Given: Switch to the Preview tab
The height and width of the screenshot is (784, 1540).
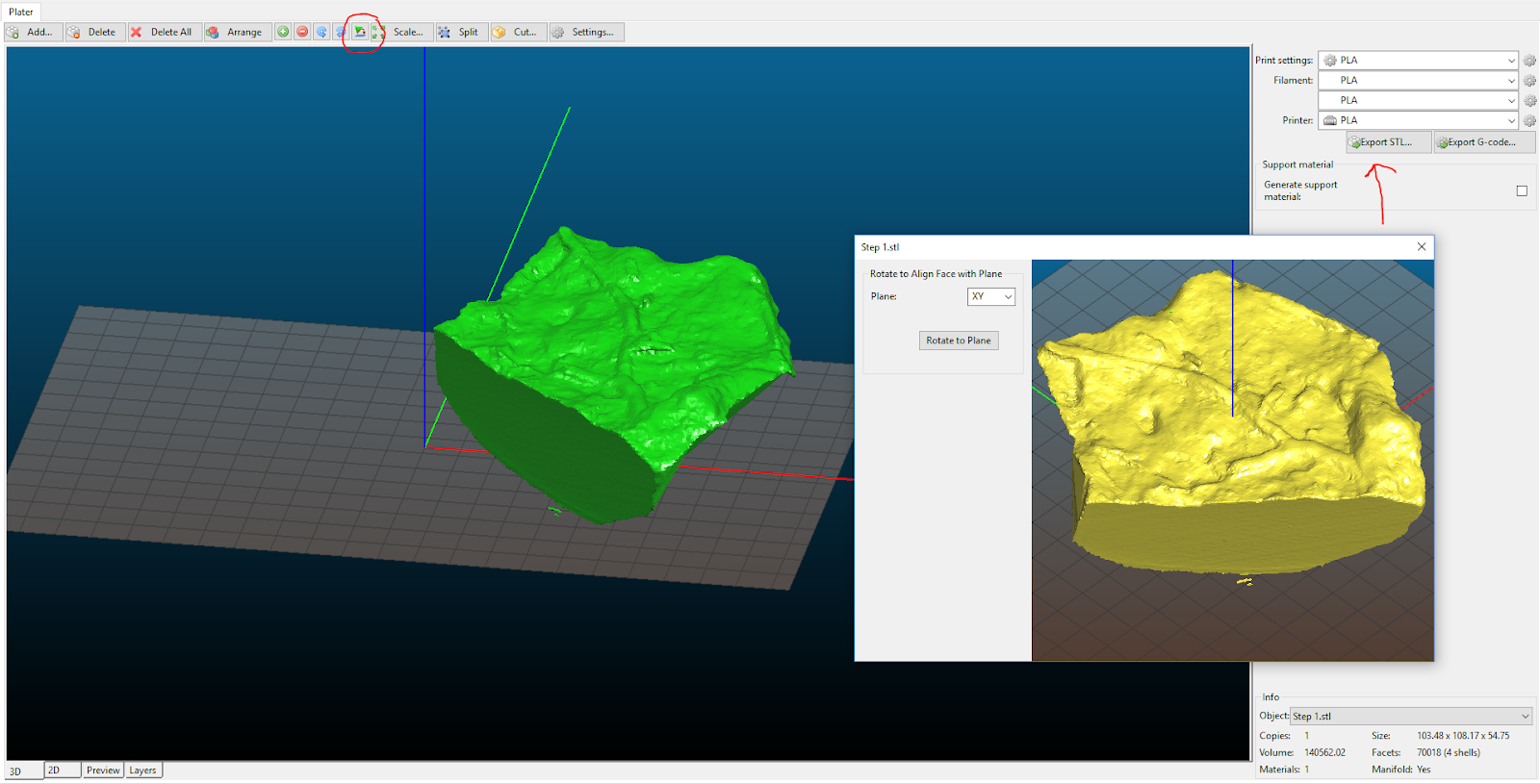Looking at the screenshot, I should 103,771.
